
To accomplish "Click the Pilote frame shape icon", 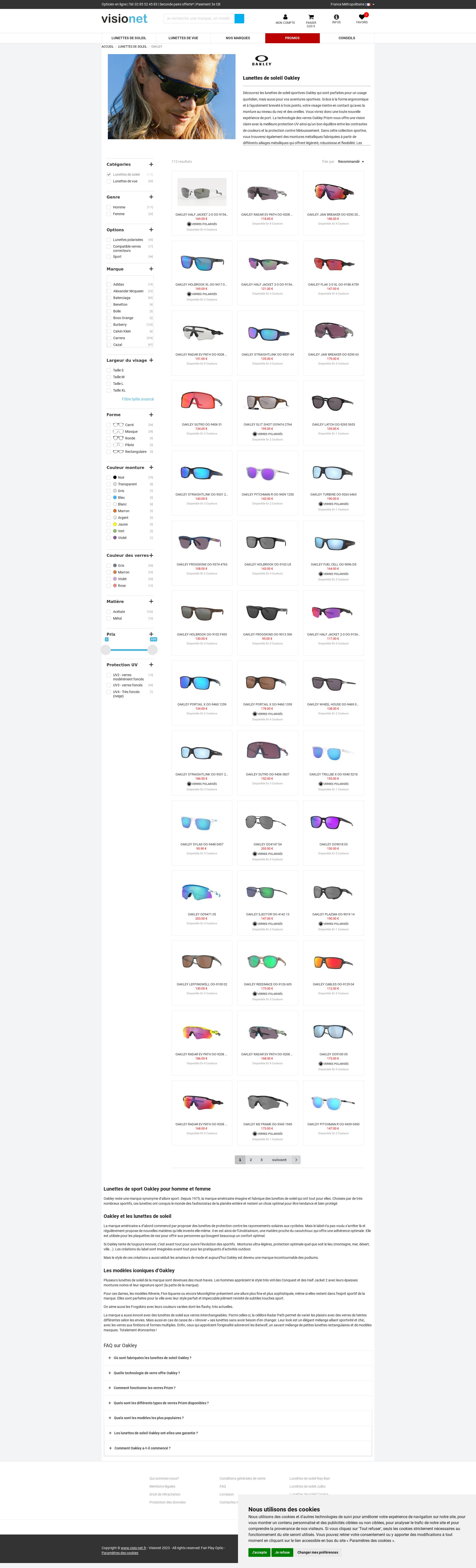I will click(x=119, y=445).
